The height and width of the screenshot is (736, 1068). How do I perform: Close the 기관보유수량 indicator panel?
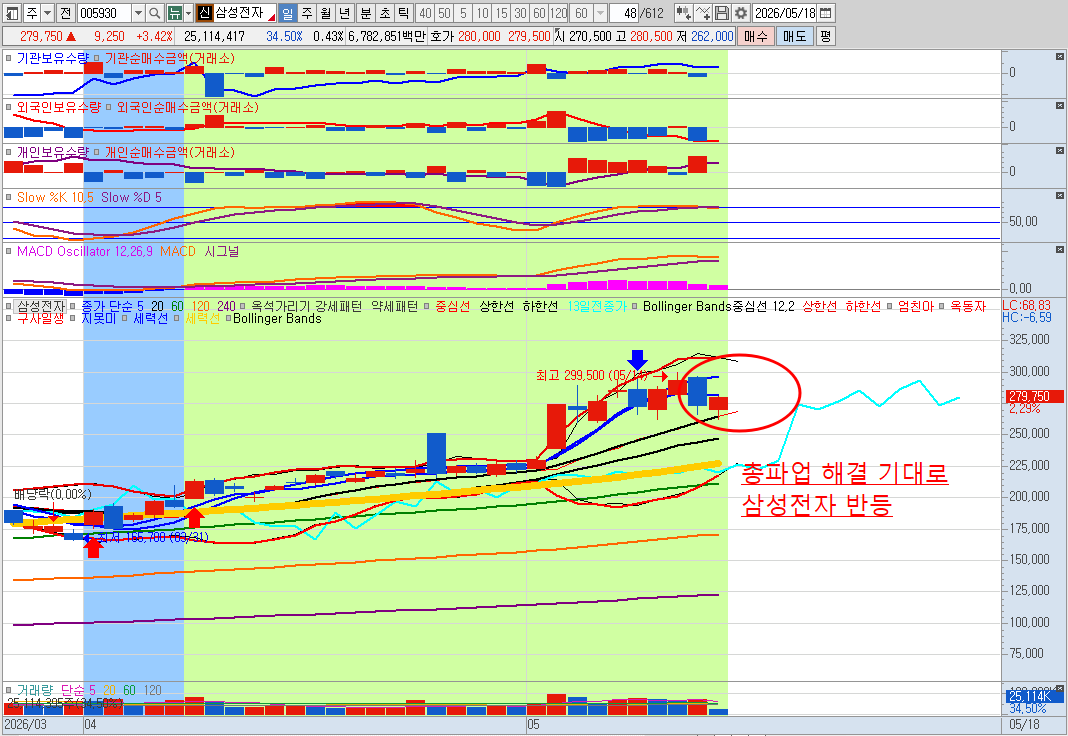(x=1060, y=57)
